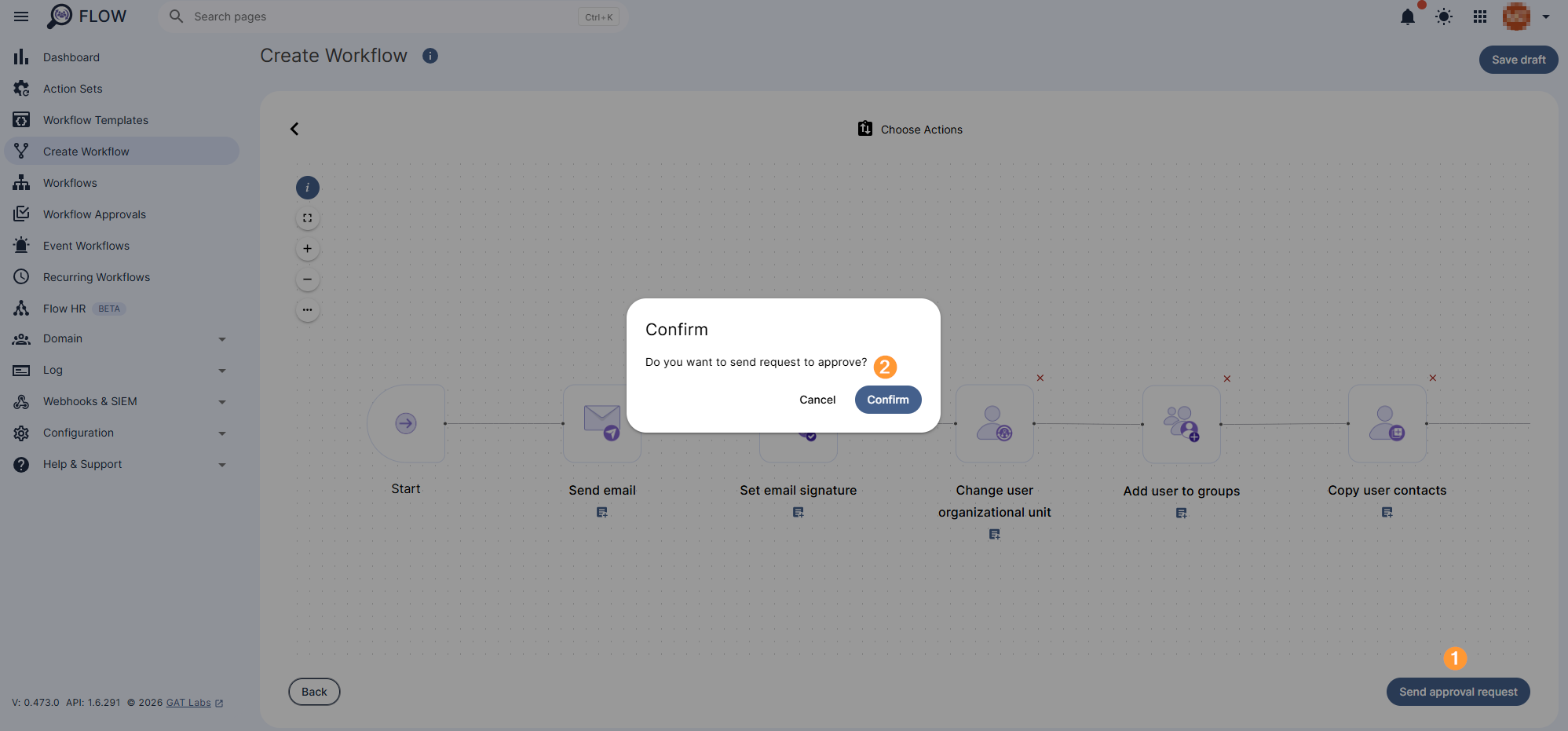Image resolution: width=1568 pixels, height=731 pixels.
Task: Select Create Workflow in sidebar
Action: coord(122,152)
